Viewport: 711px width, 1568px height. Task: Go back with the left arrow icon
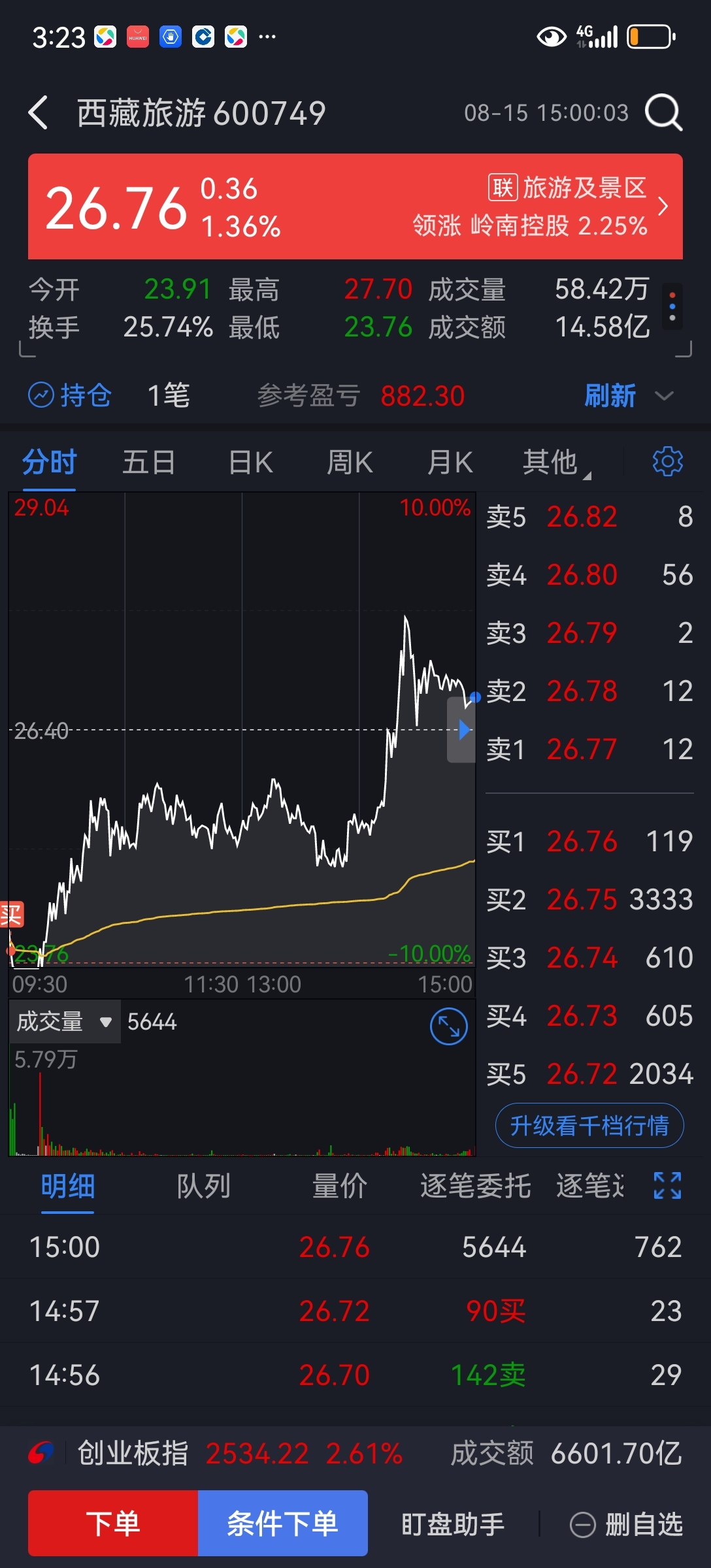point(39,112)
